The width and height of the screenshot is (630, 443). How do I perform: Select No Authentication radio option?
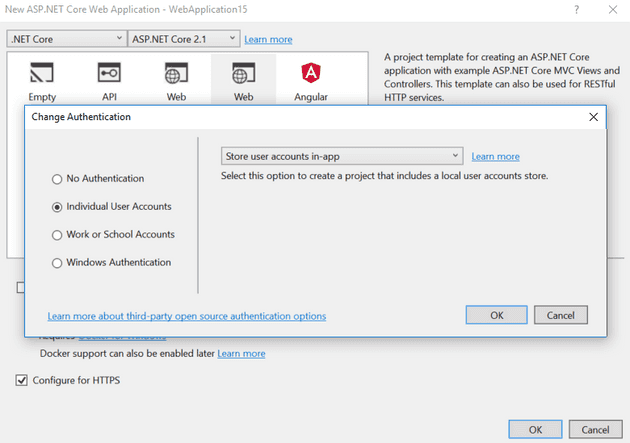click(x=57, y=179)
